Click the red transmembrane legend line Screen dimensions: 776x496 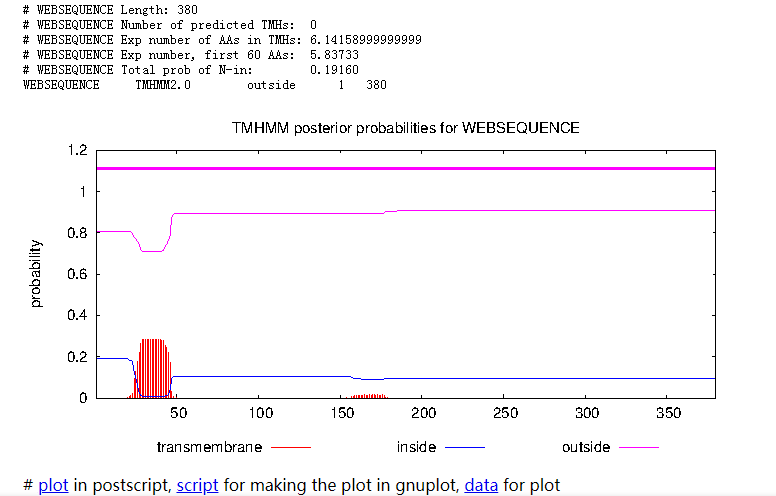(x=291, y=447)
